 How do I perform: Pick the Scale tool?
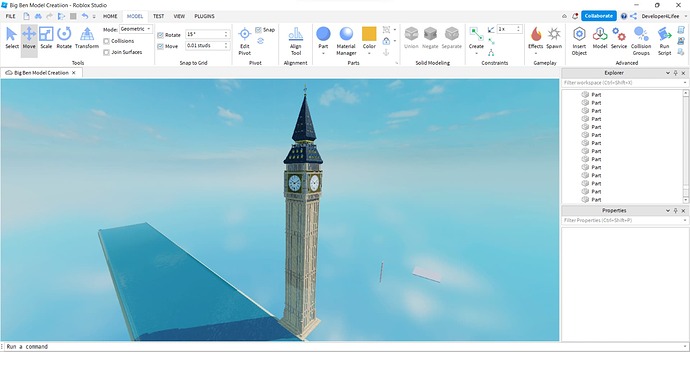click(x=46, y=38)
